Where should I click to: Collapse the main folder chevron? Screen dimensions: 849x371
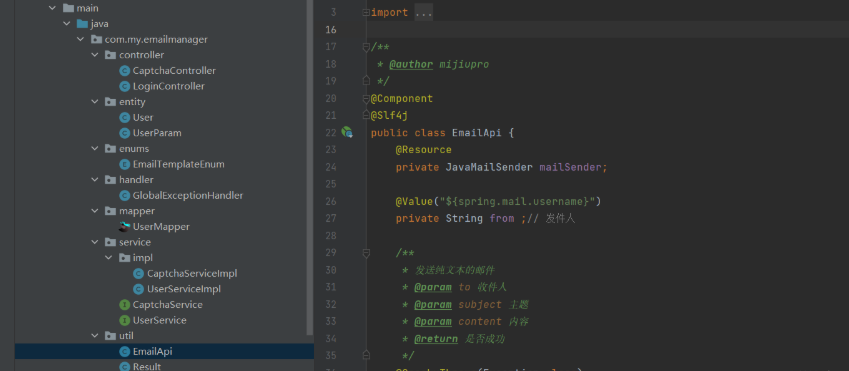pos(53,8)
